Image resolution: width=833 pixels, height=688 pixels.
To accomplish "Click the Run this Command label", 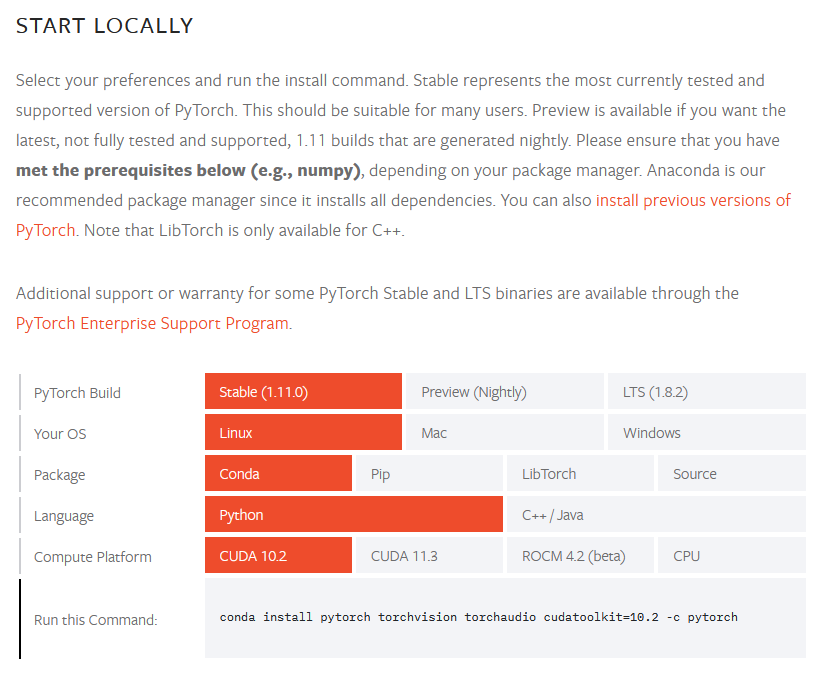I will pyautogui.click(x=96, y=620).
